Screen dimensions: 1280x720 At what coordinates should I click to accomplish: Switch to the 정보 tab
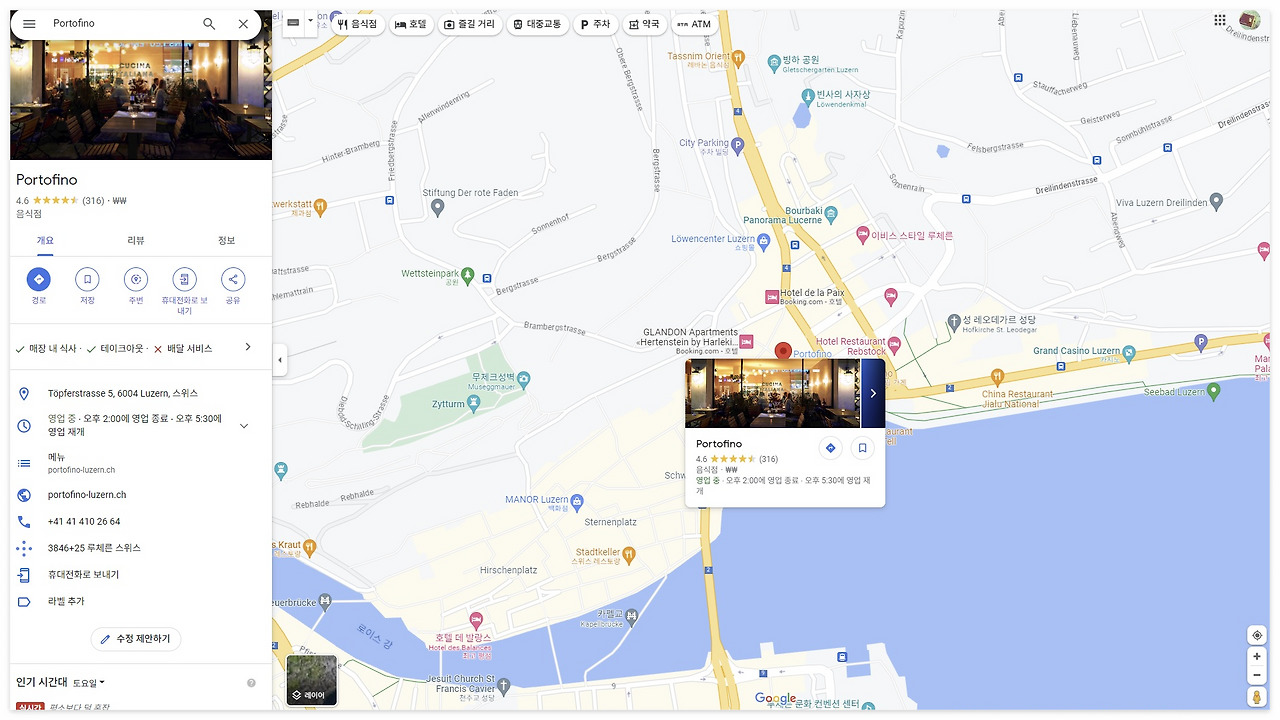(x=227, y=241)
